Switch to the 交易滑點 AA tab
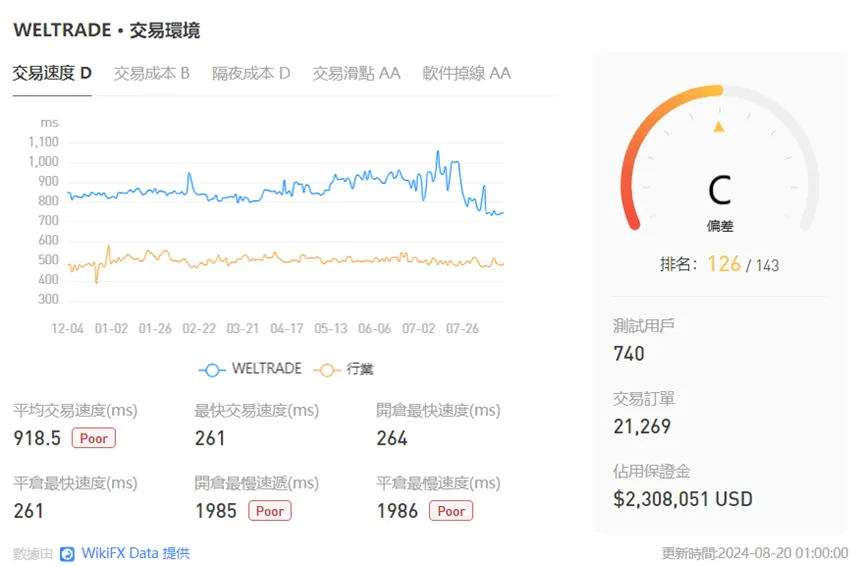Viewport: 865px width, 567px height. pyautogui.click(x=356, y=73)
